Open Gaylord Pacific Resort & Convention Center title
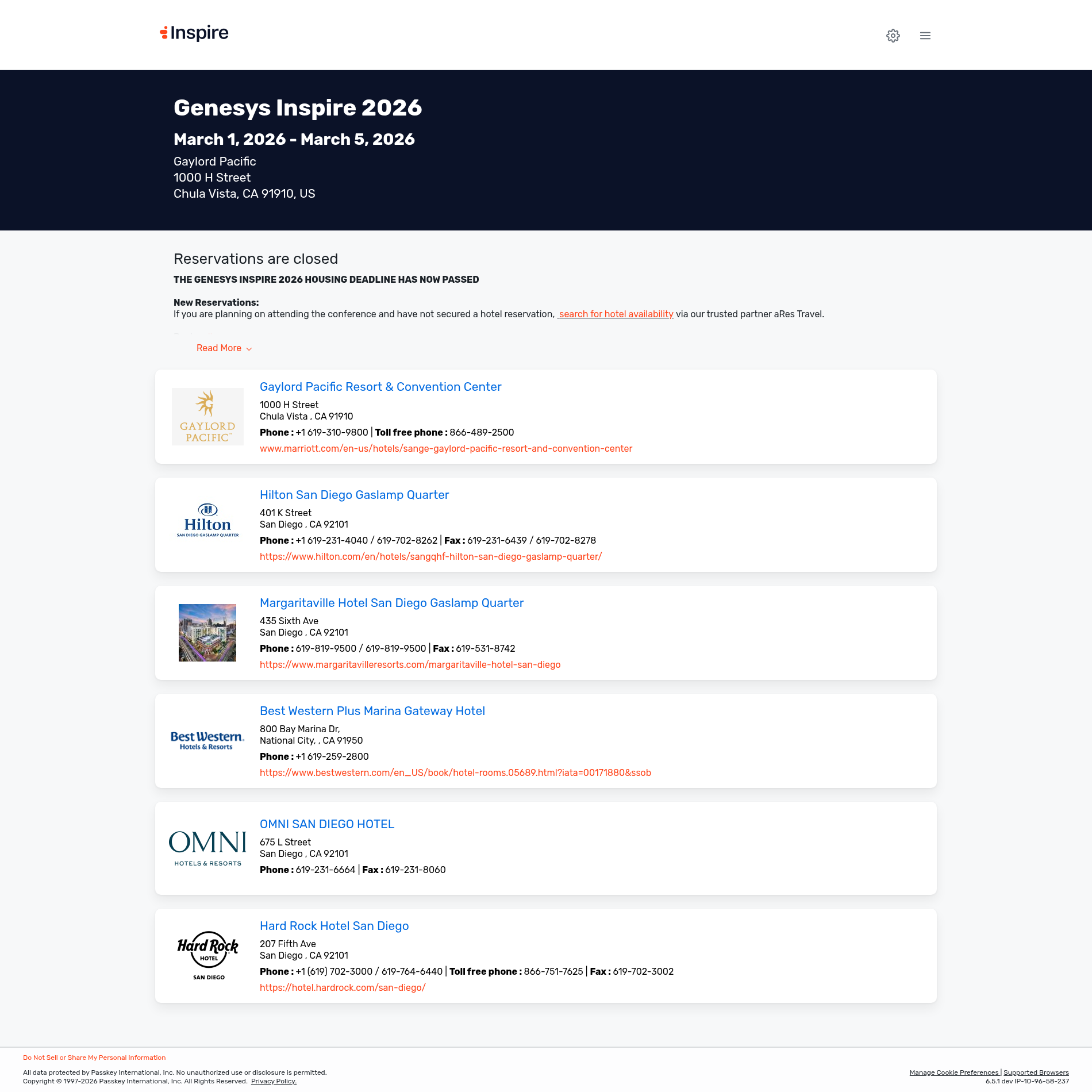The image size is (1092, 1092). point(380,387)
